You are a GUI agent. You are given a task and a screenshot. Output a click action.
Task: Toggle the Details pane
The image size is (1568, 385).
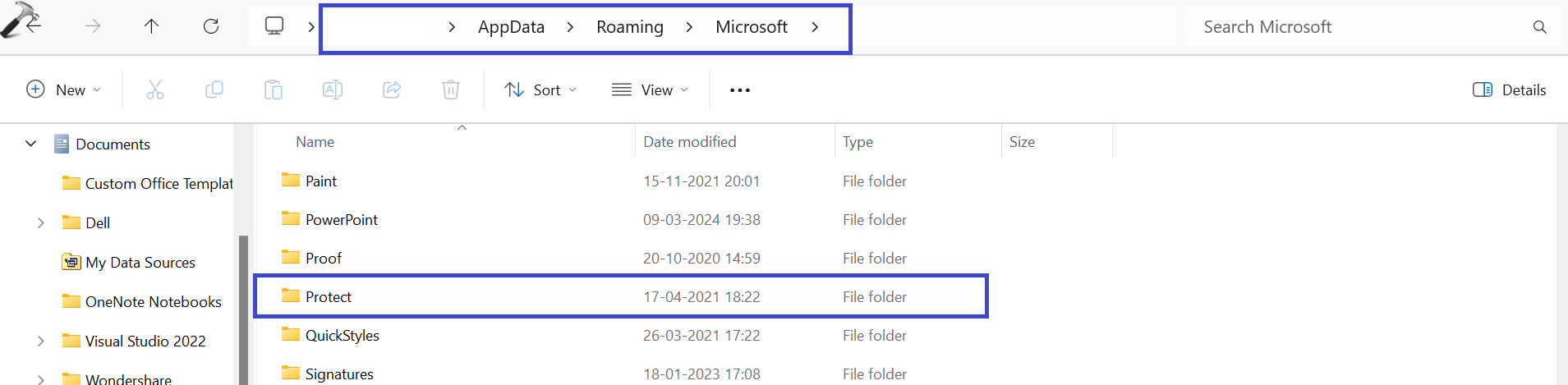pyautogui.click(x=1509, y=89)
